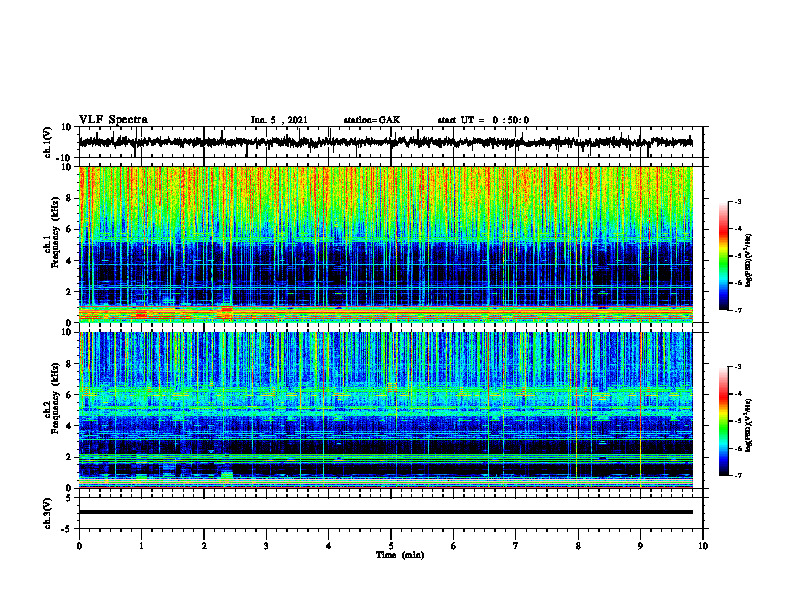Click the "-7" label on ch.1 color bar
The height and width of the screenshot is (612, 792).
coord(737,310)
